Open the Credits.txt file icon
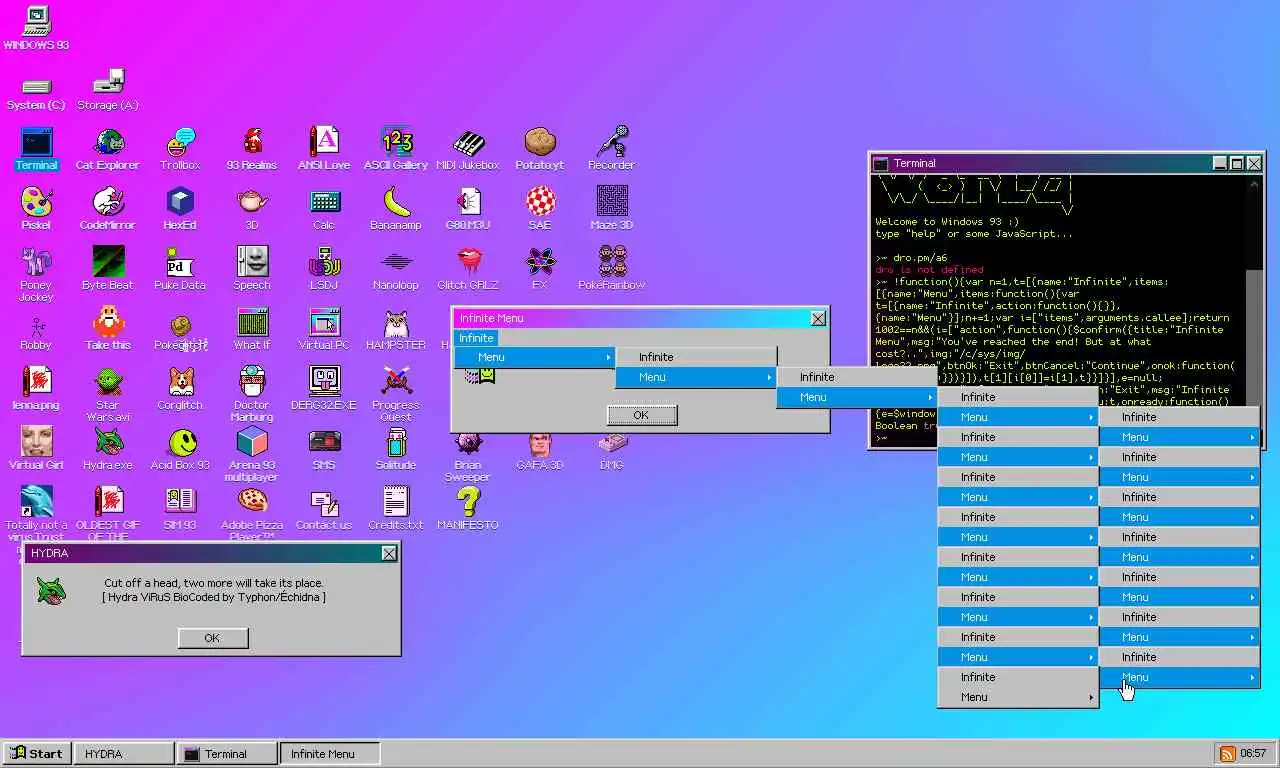Image resolution: width=1280 pixels, height=768 pixels. pyautogui.click(x=396, y=508)
